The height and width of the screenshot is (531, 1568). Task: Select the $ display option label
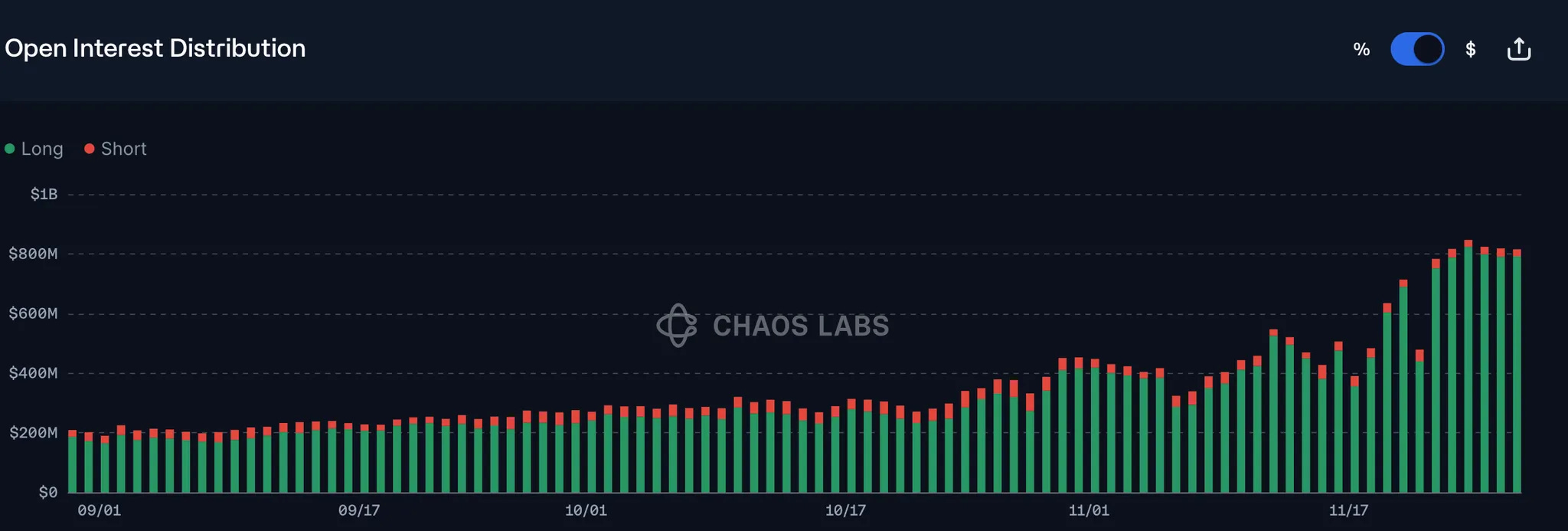click(1470, 49)
